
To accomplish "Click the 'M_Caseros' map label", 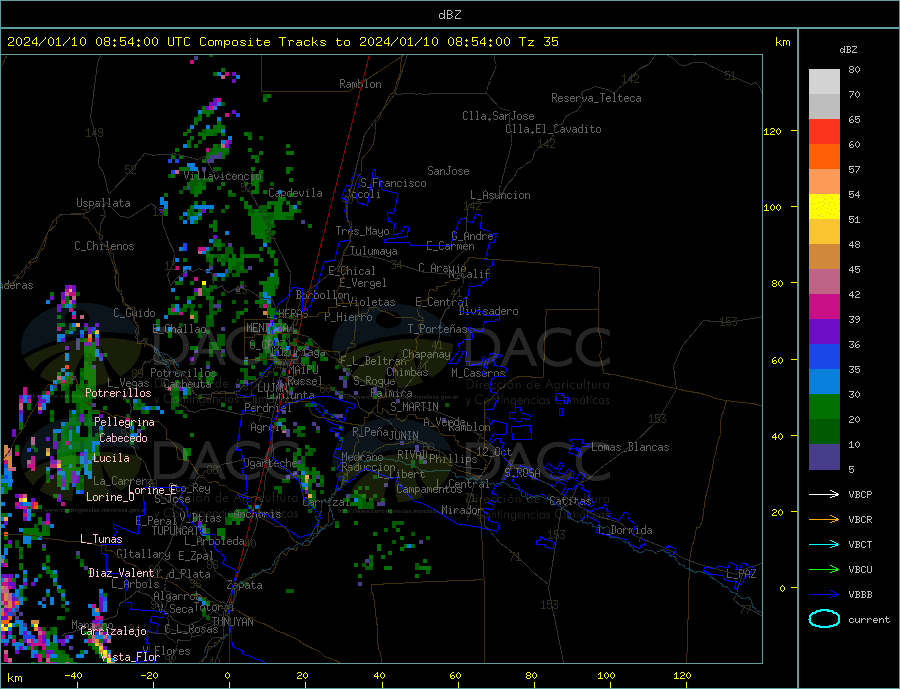I will (478, 373).
